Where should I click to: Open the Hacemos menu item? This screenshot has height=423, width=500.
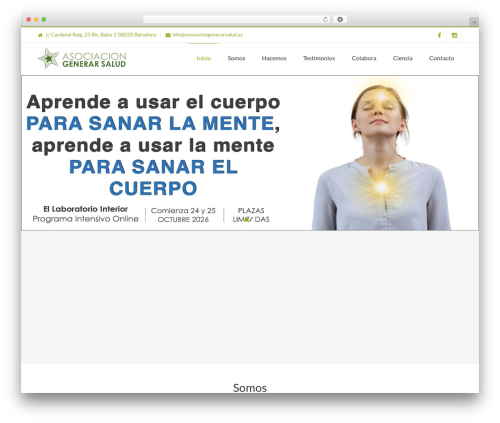click(x=274, y=58)
